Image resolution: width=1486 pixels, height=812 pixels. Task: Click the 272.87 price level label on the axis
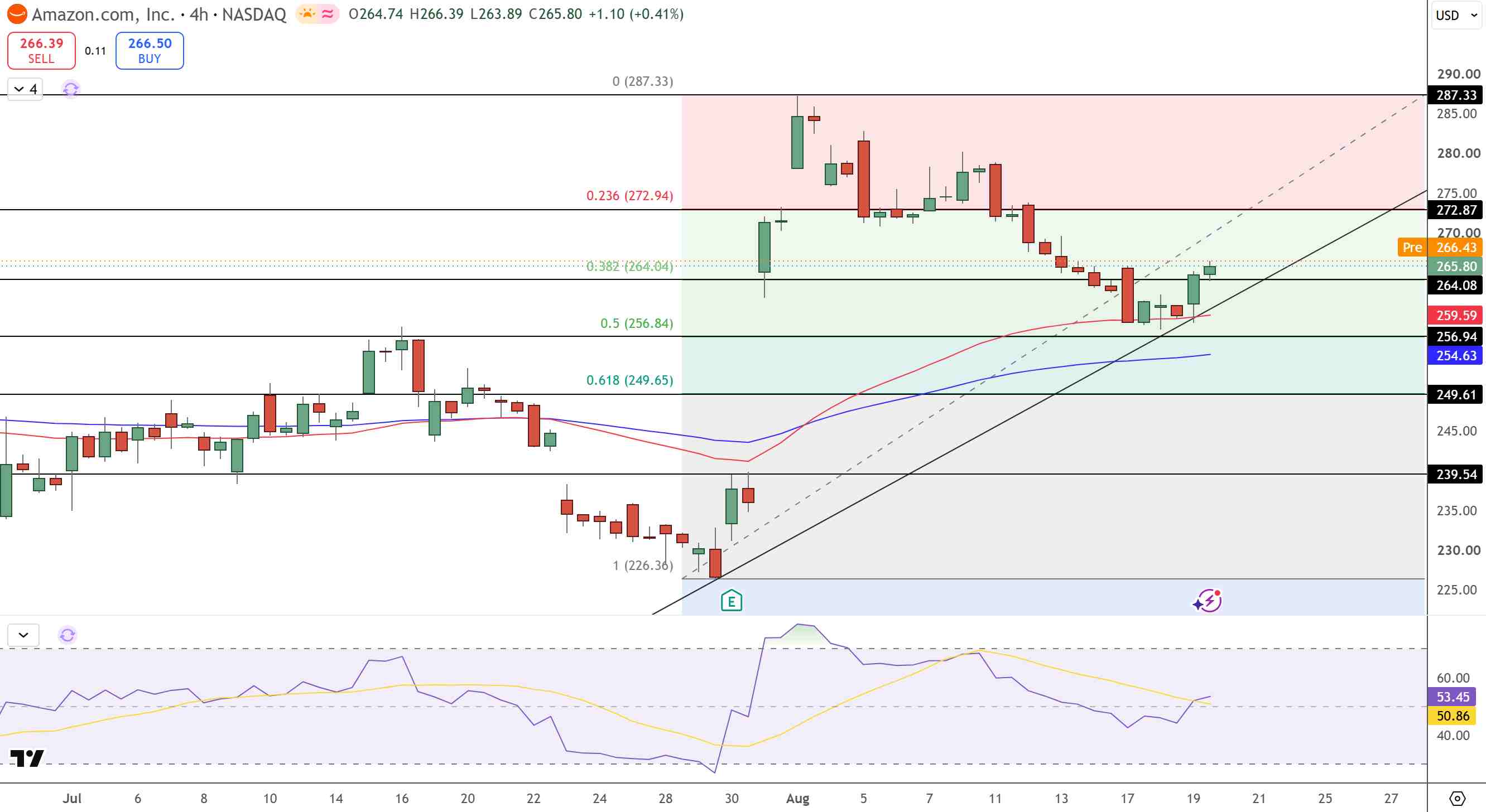pos(1455,210)
